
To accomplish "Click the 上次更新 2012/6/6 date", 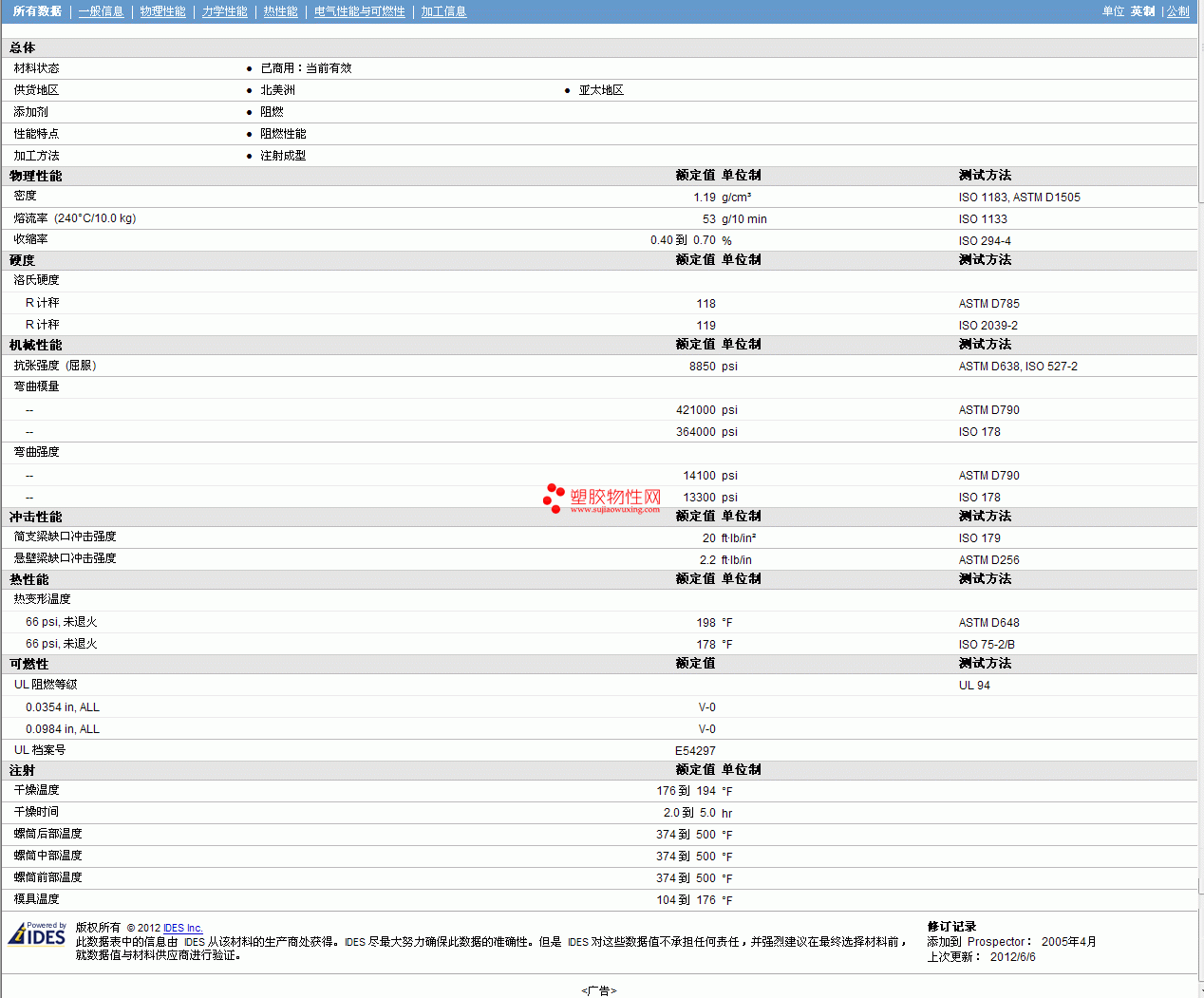I will pyautogui.click(x=982, y=957).
